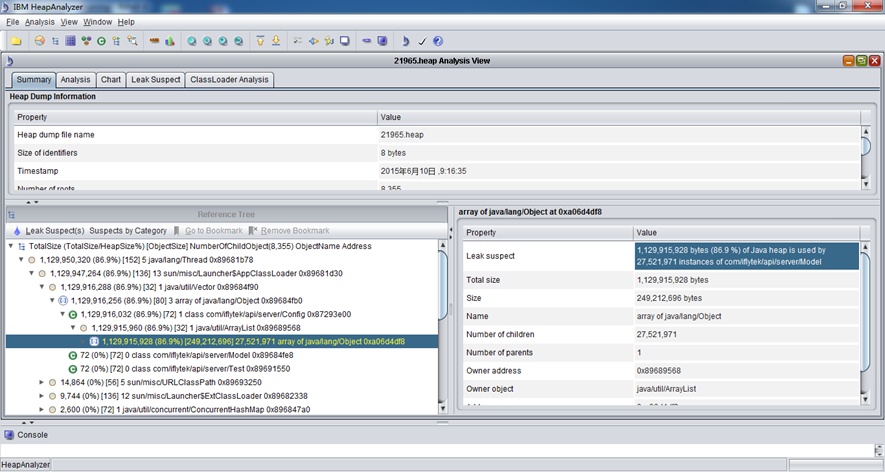Switch to the Analysis tab
885x472 pixels.
(76, 80)
